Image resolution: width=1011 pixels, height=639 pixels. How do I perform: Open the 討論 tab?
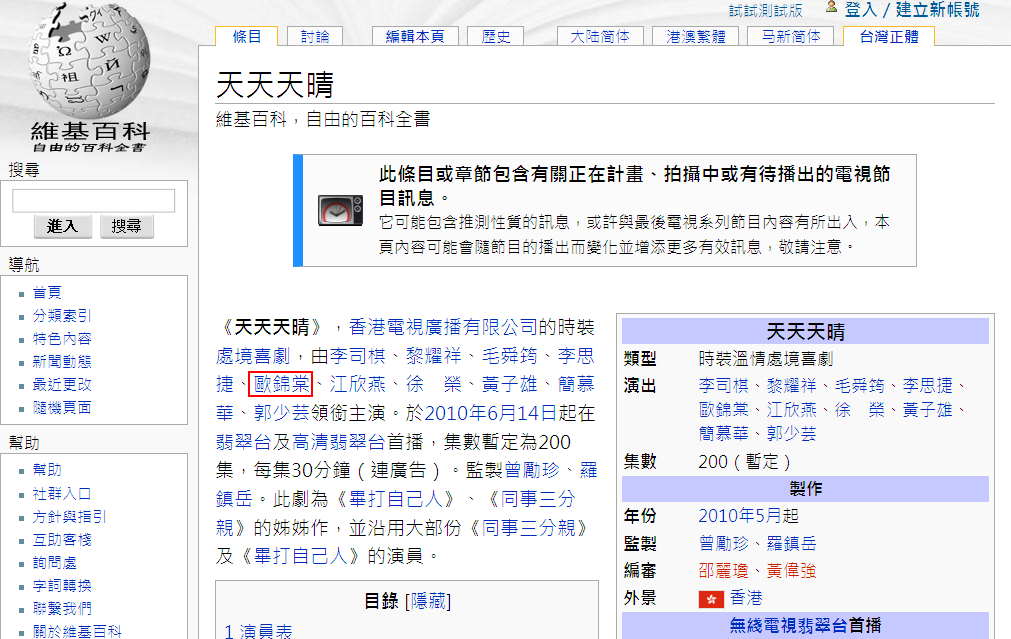coord(315,37)
